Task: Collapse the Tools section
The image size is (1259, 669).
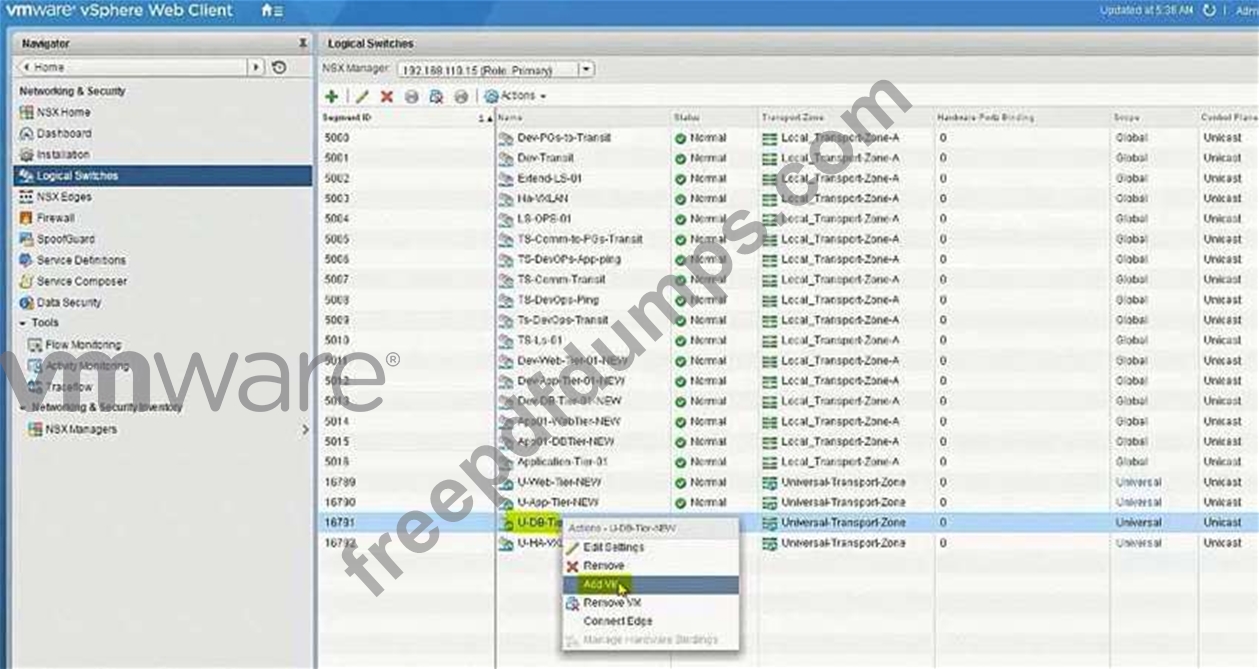Action: [x=22, y=323]
